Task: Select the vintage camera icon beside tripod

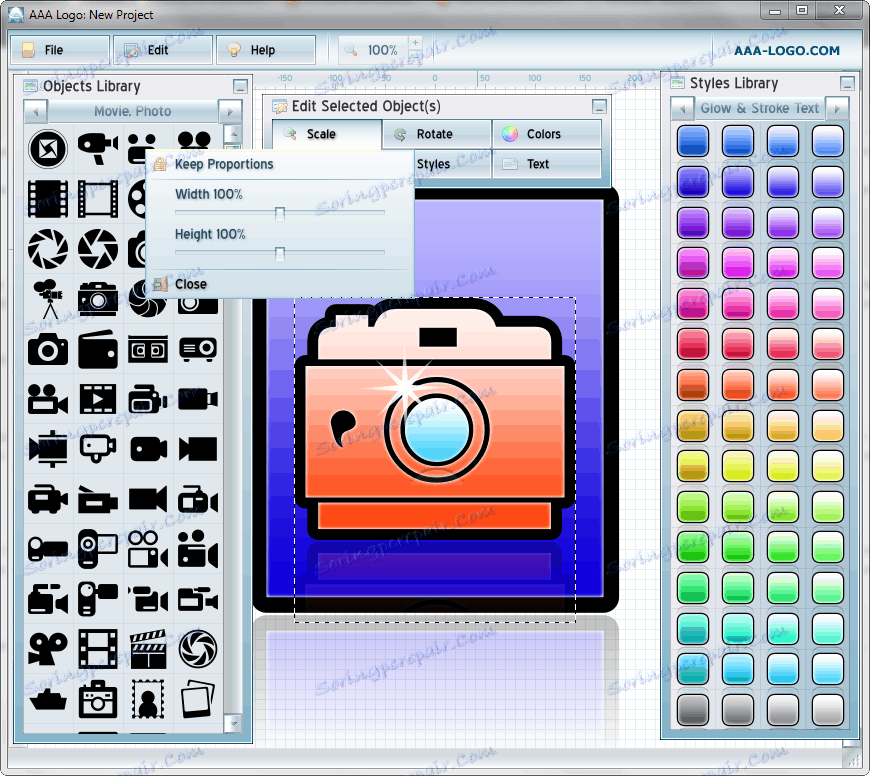Action: click(x=98, y=300)
